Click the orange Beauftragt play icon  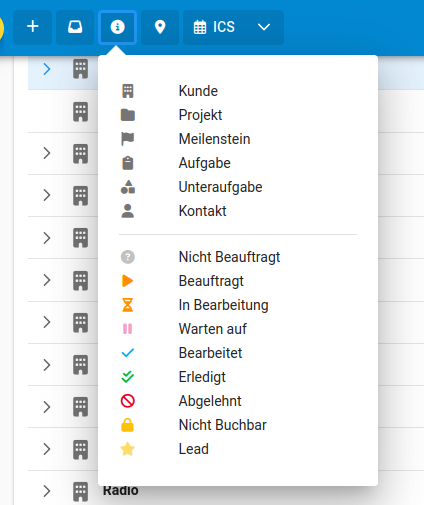[128, 281]
